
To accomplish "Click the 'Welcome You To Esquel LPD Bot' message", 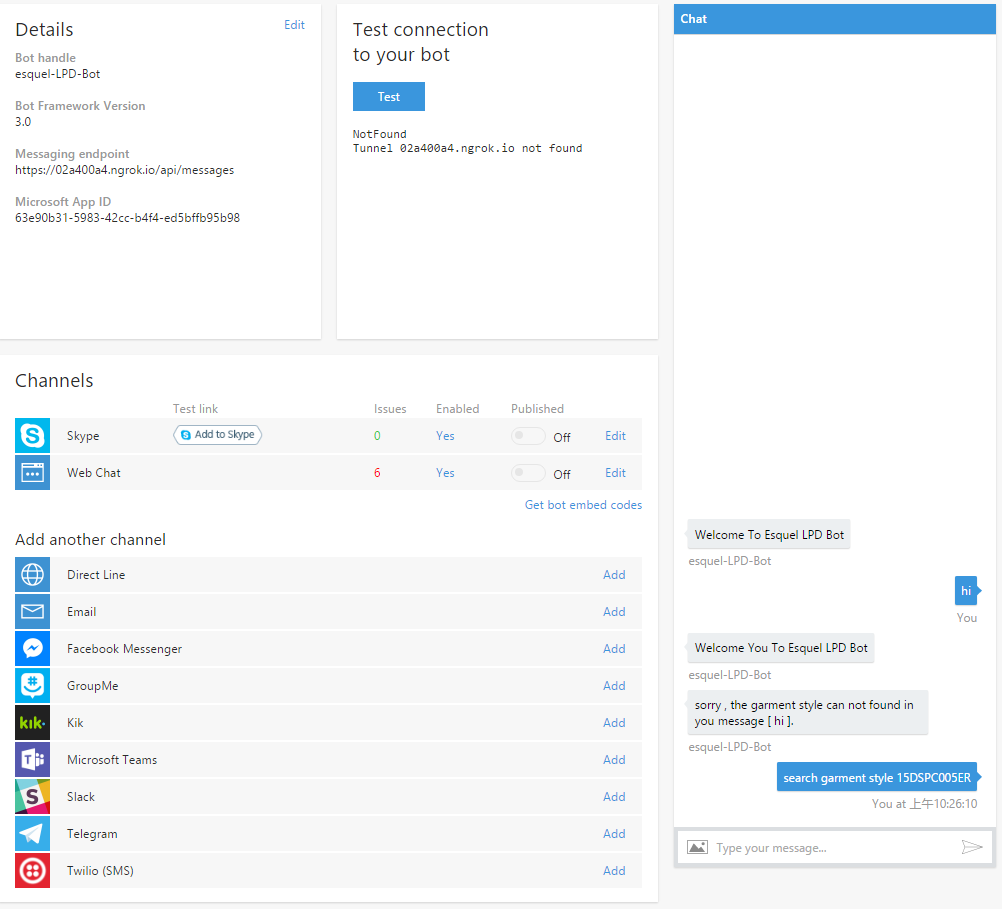I will click(x=781, y=648).
